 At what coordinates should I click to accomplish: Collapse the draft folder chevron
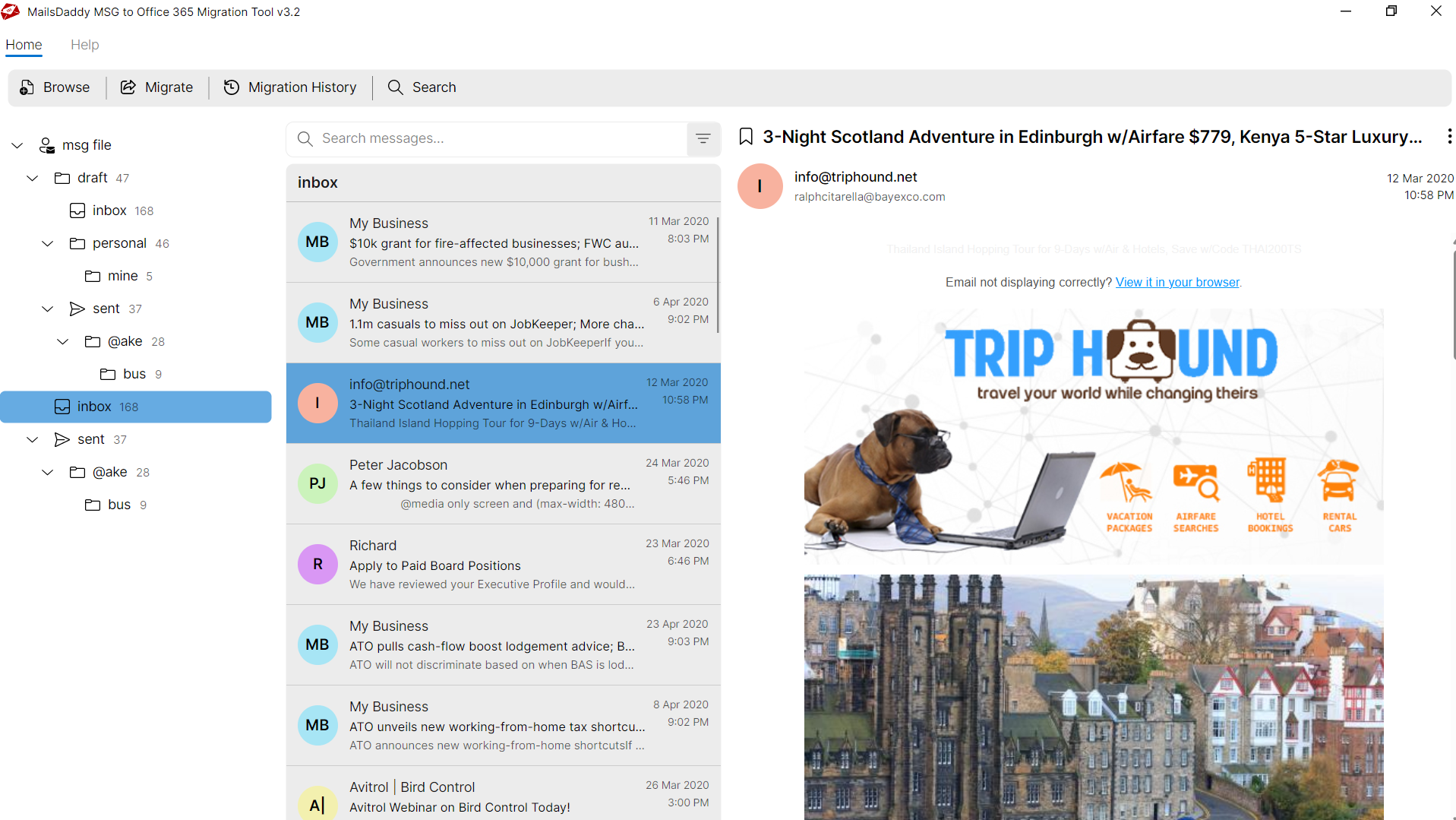pos(33,178)
